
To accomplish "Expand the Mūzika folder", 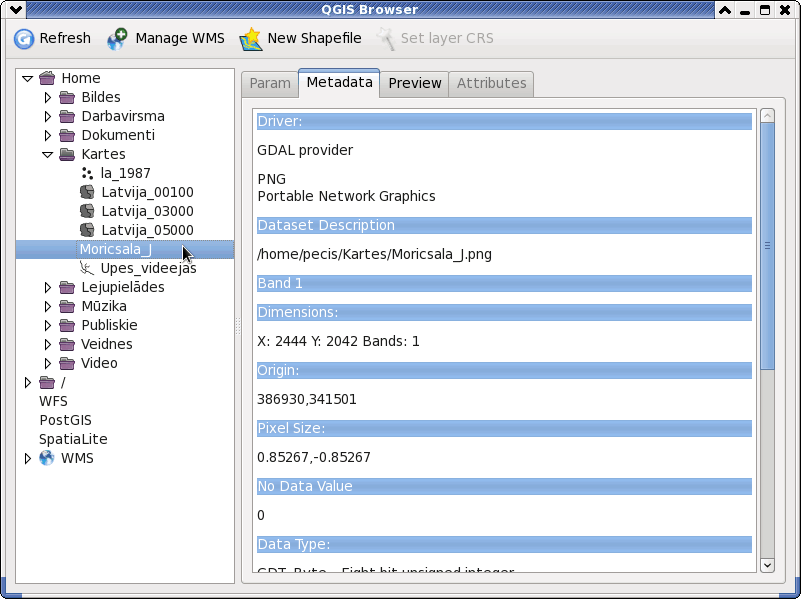I will (48, 306).
